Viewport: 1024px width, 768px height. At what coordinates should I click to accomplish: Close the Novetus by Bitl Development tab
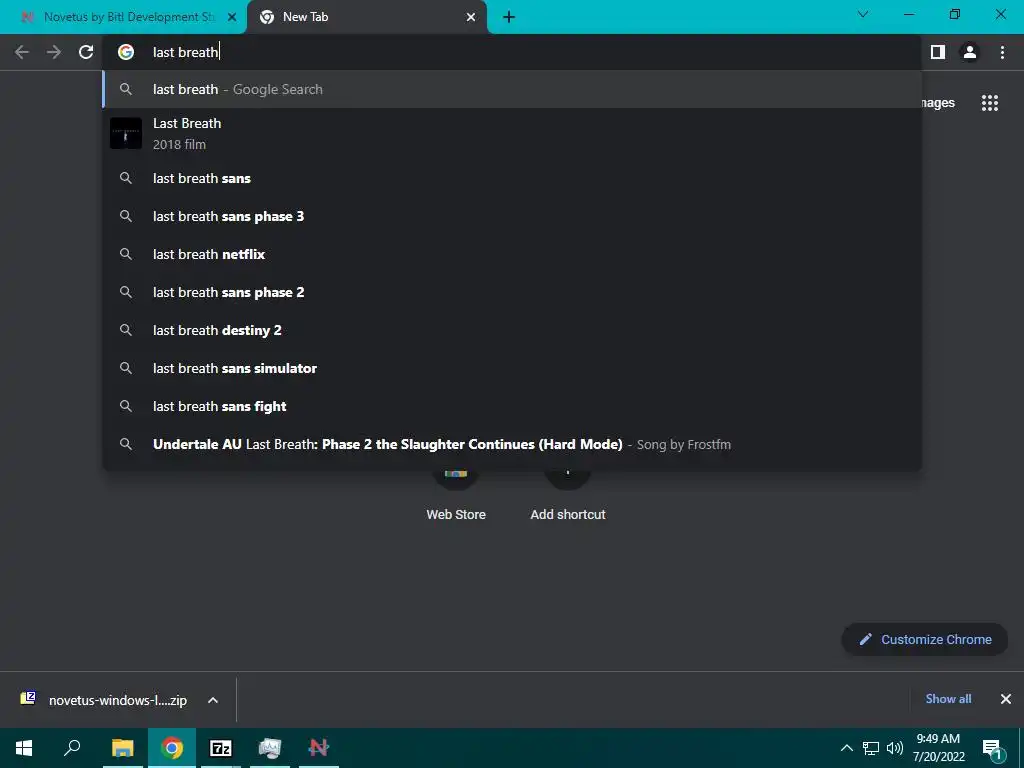pos(232,17)
